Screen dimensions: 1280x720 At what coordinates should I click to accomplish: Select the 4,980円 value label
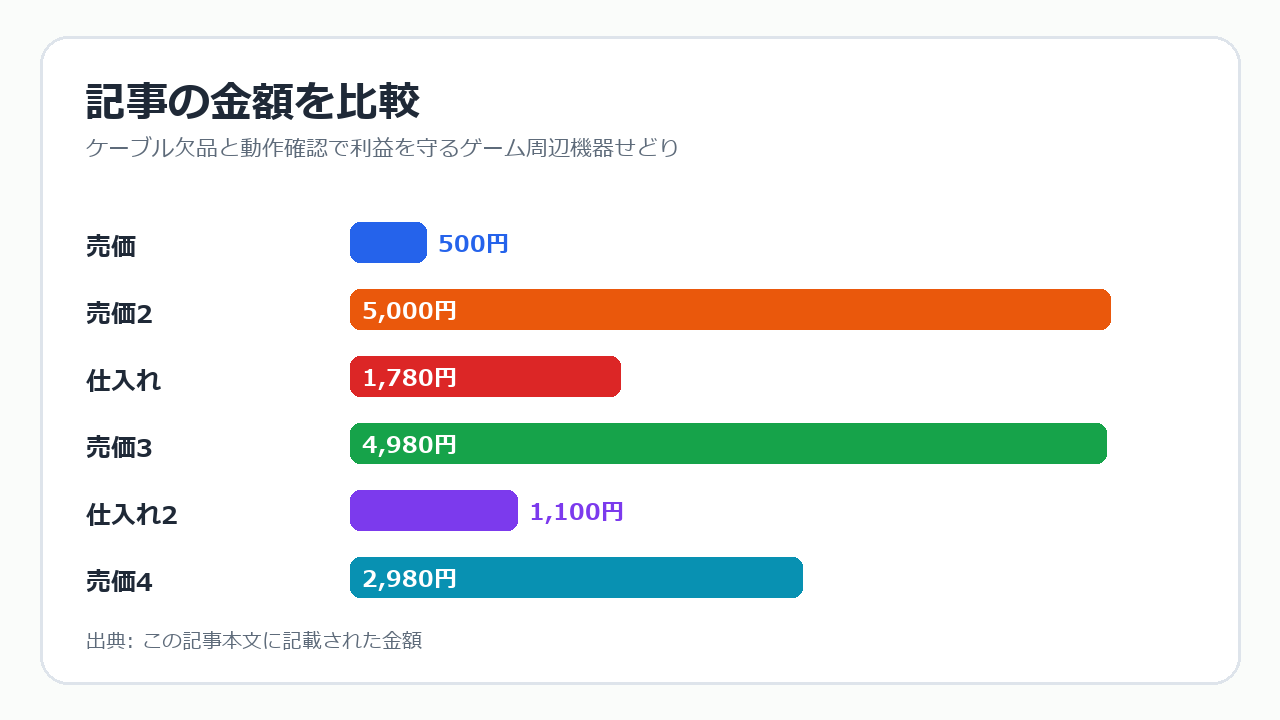coord(409,444)
